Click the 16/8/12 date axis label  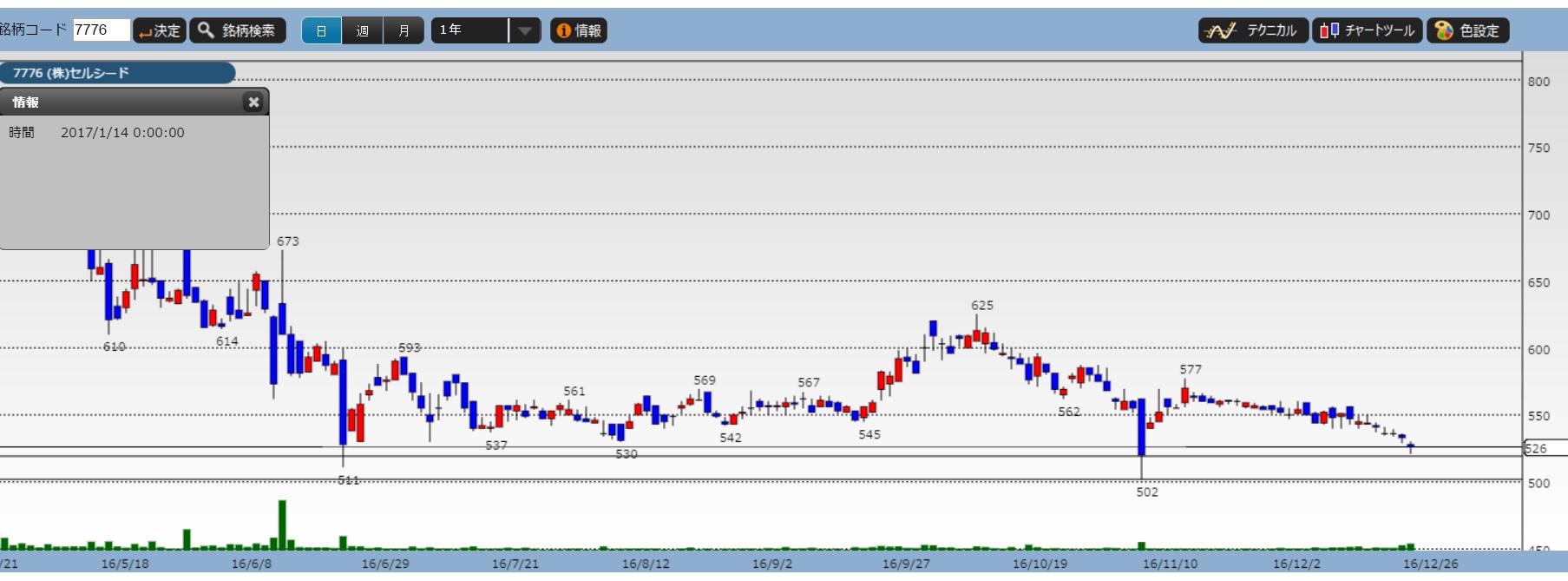point(646,564)
